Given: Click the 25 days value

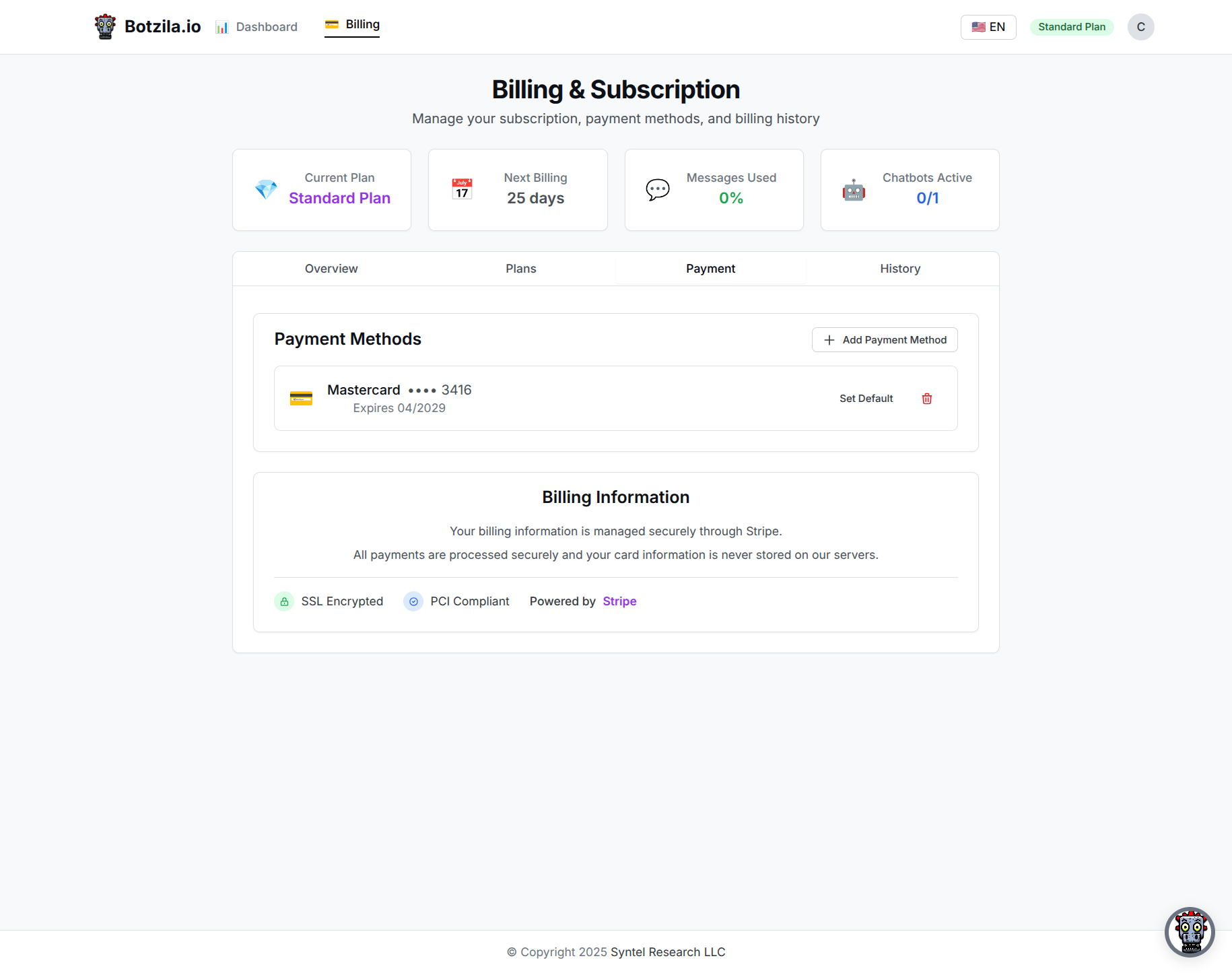Looking at the screenshot, I should (536, 198).
